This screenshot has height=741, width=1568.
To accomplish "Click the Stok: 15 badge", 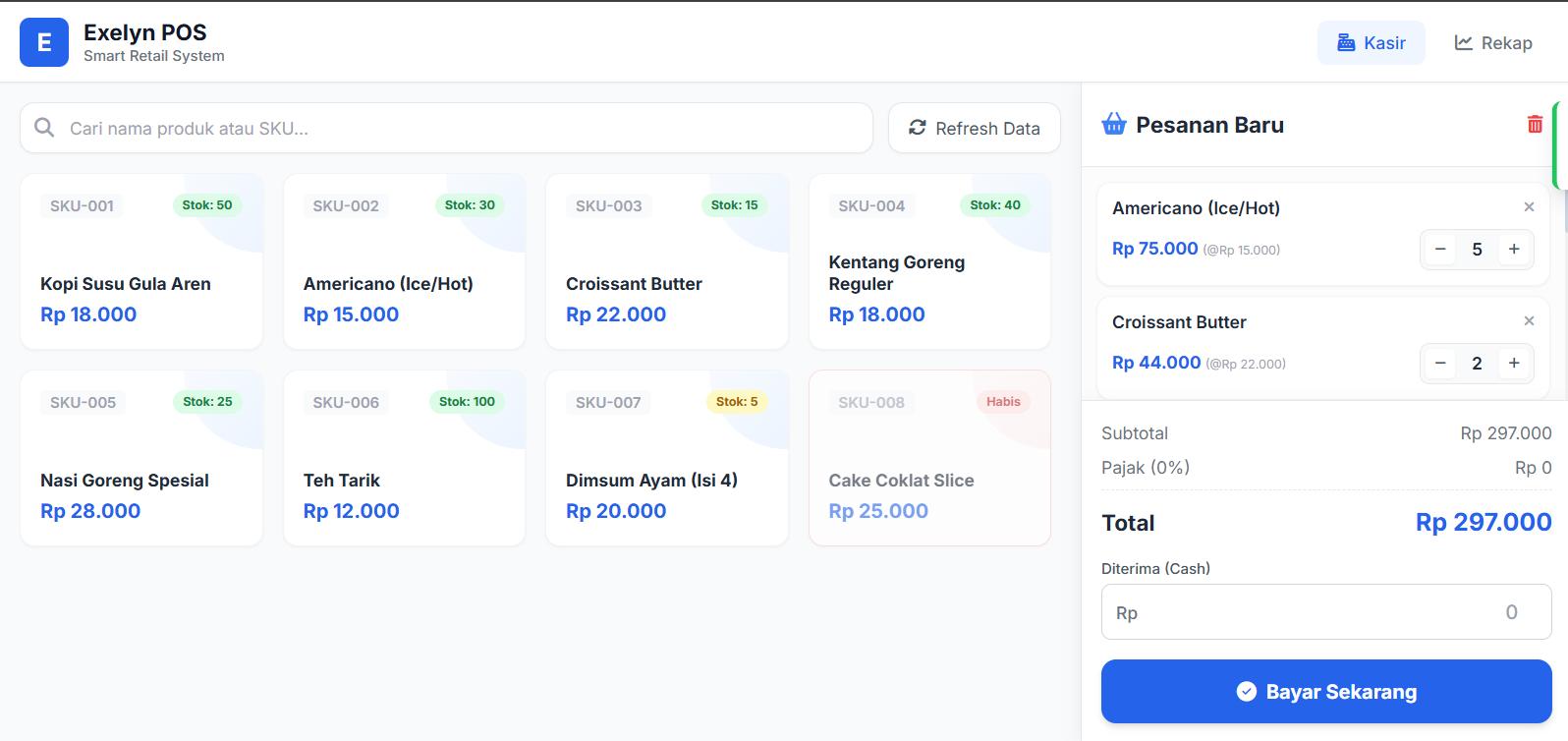I will pos(734,205).
